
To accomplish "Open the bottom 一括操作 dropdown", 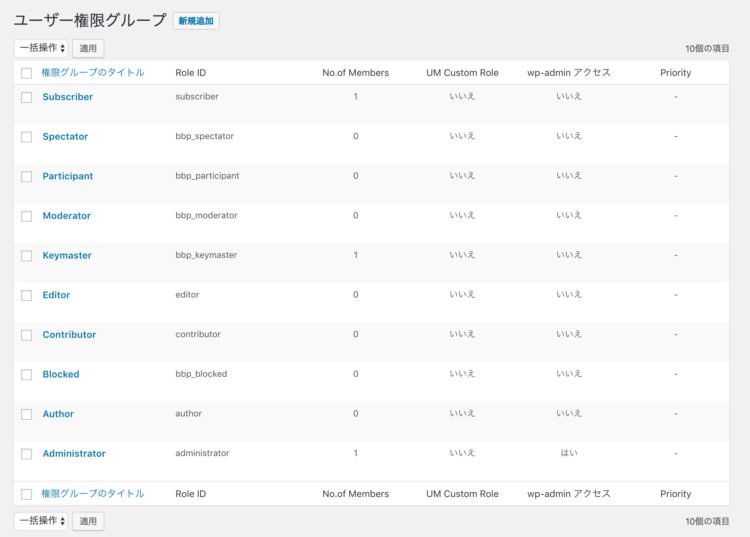I will pos(41,521).
